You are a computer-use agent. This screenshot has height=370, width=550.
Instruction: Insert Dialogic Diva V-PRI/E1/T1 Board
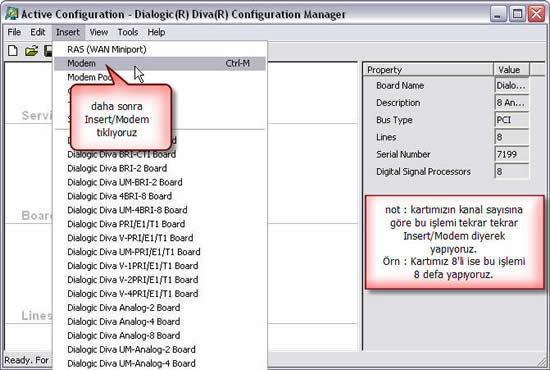coord(160,238)
